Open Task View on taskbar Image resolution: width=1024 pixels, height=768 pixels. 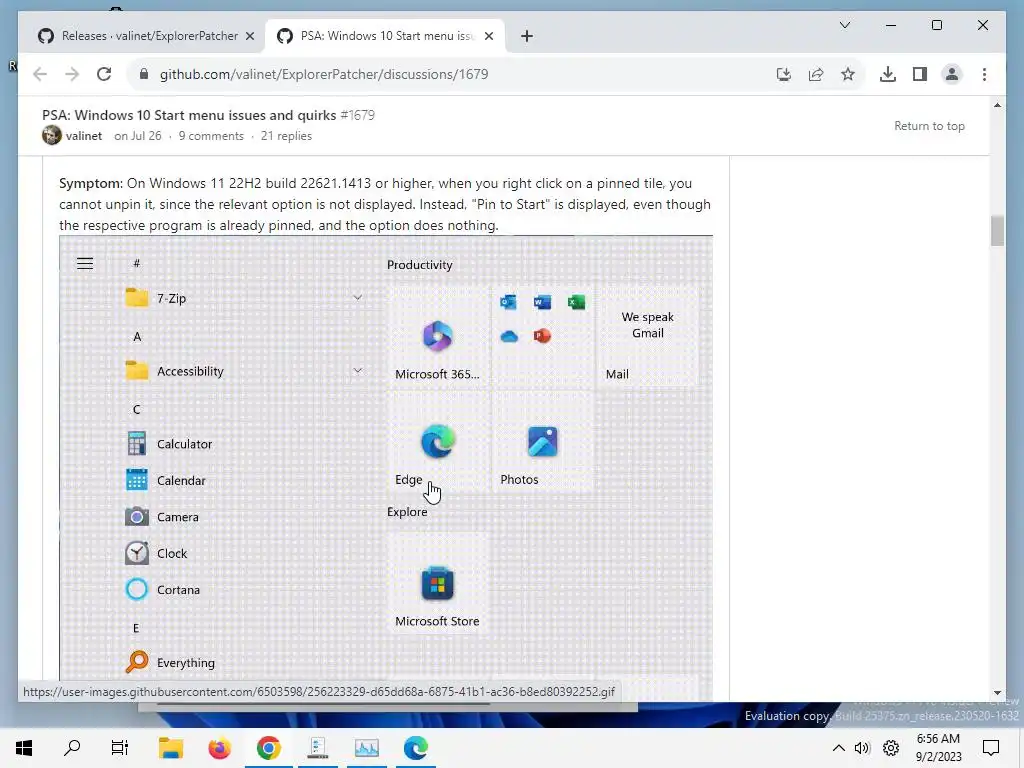[x=120, y=748]
